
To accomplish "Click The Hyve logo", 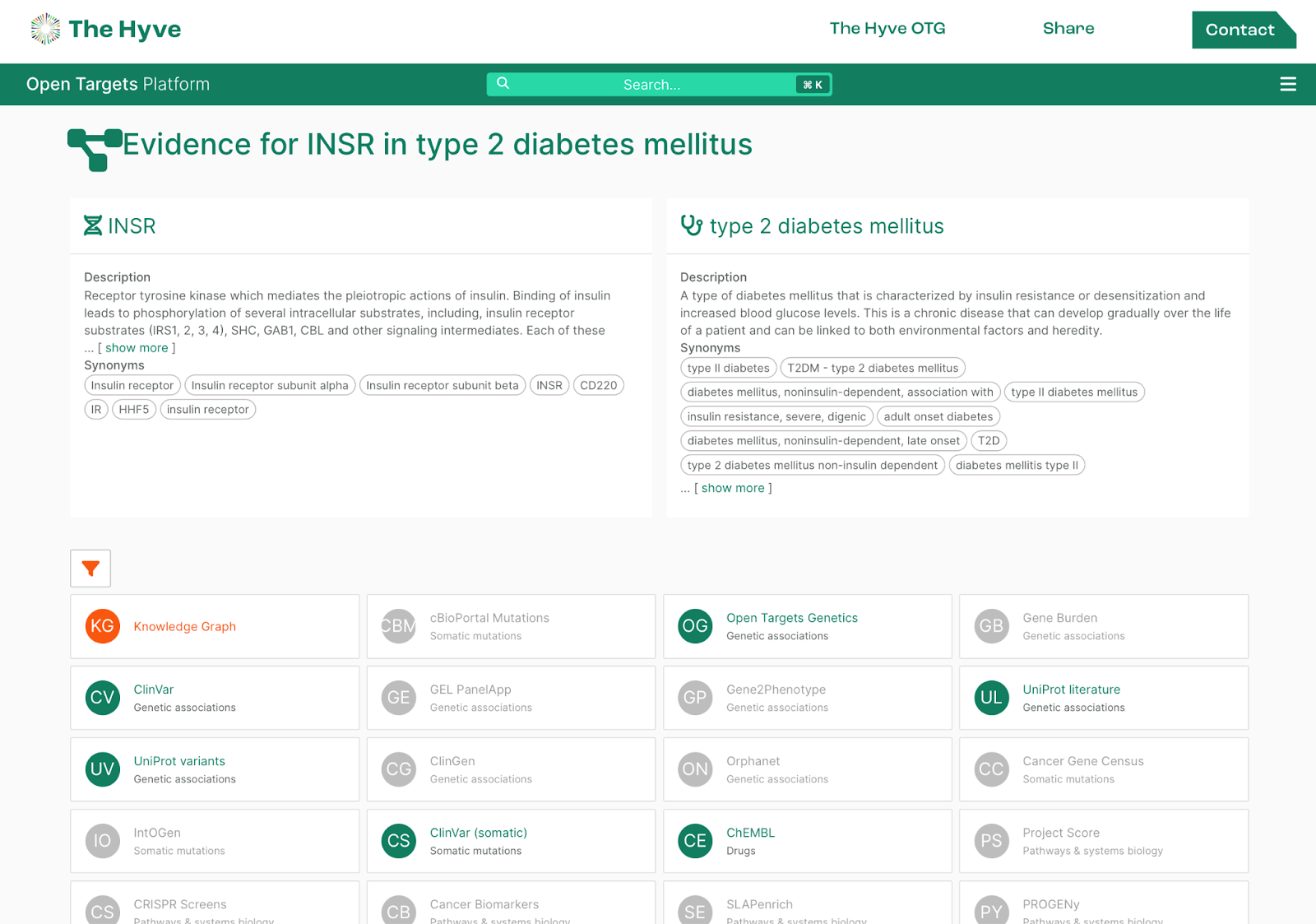I will click(x=105, y=29).
